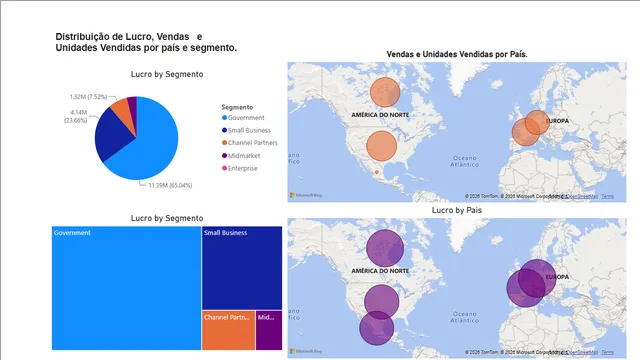Click the Microsoft Bing logo on sales map
The image size is (640, 360).
(x=306, y=195)
